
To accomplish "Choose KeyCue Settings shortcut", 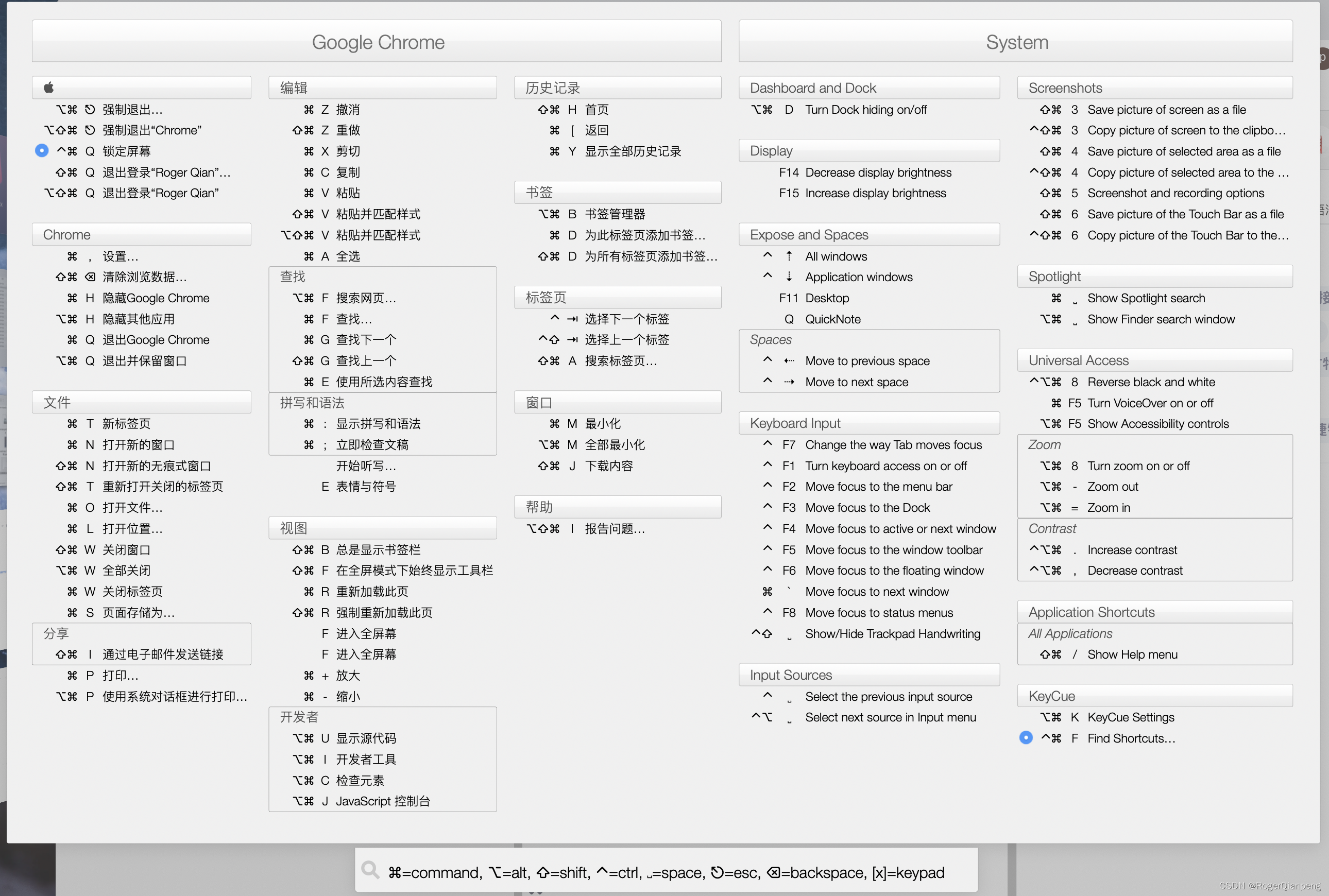I will 1130,717.
